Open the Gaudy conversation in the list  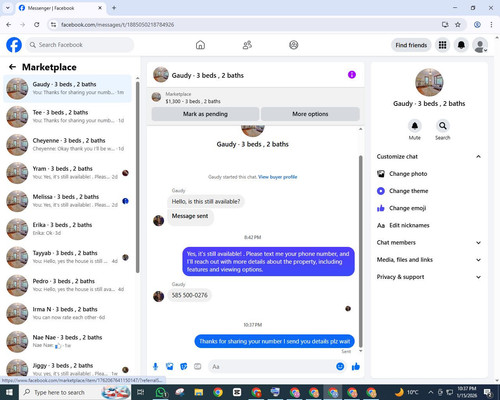click(x=67, y=88)
